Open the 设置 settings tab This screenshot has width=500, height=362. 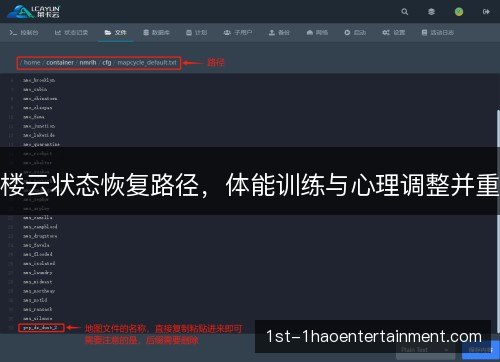394,32
